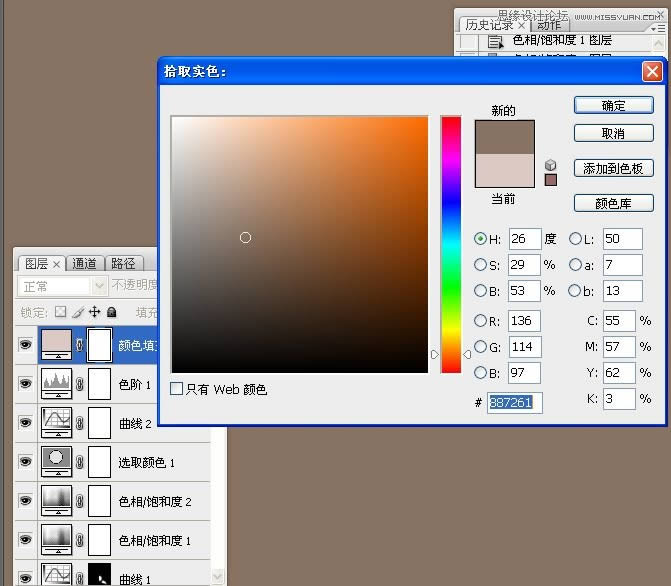Click link icon on color fill layer
The width and height of the screenshot is (671, 586).
point(80,345)
